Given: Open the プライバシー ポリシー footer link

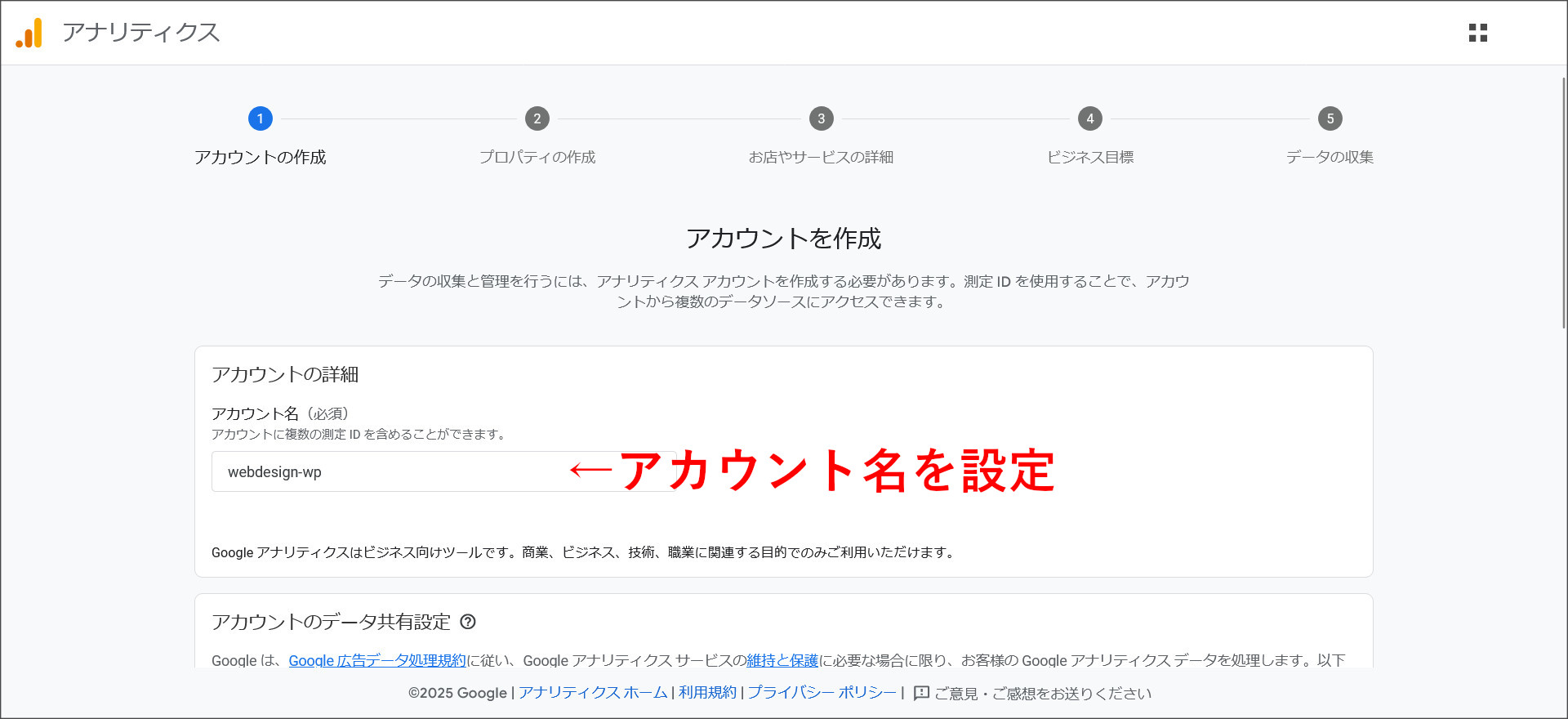Looking at the screenshot, I should [x=822, y=693].
